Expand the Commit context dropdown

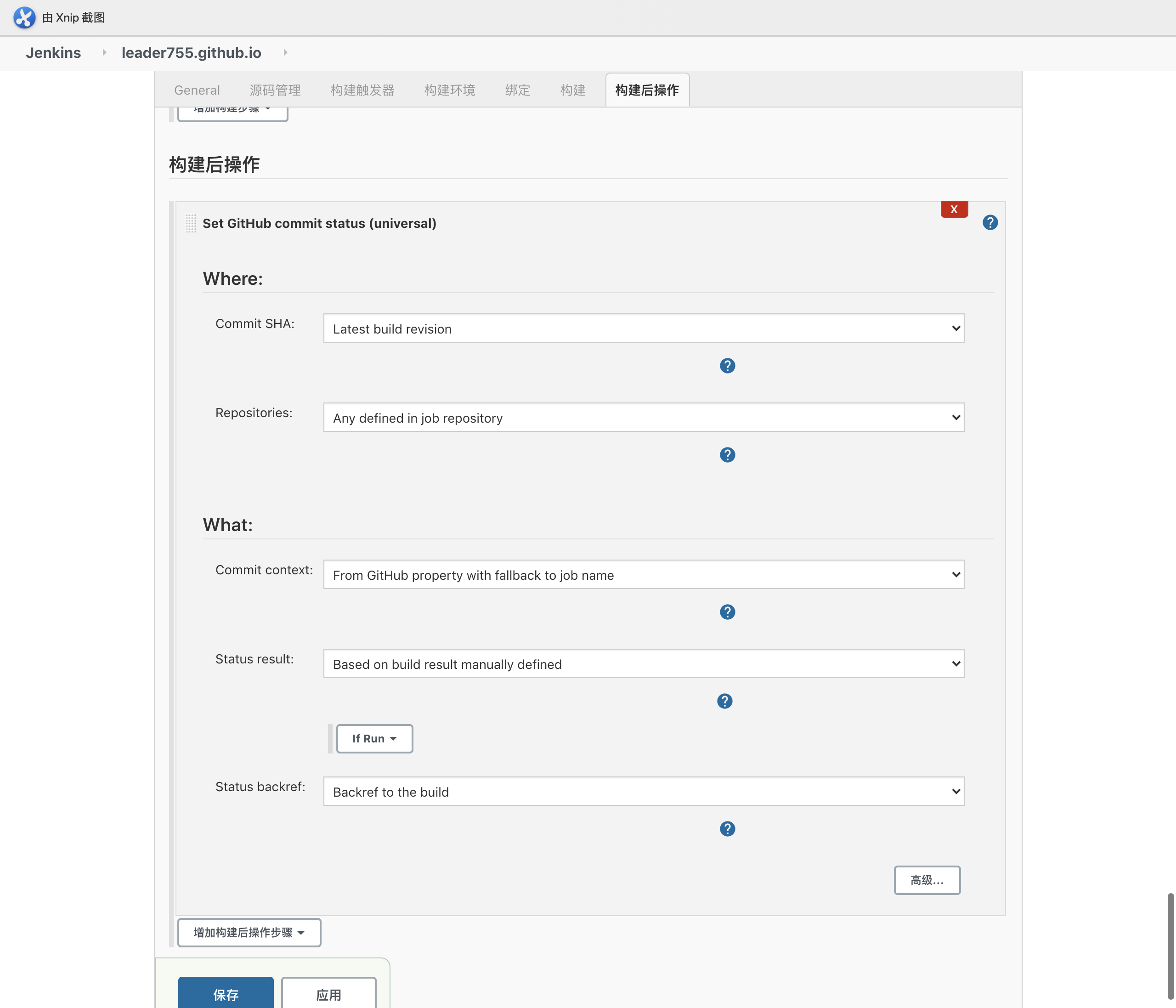tap(643, 575)
